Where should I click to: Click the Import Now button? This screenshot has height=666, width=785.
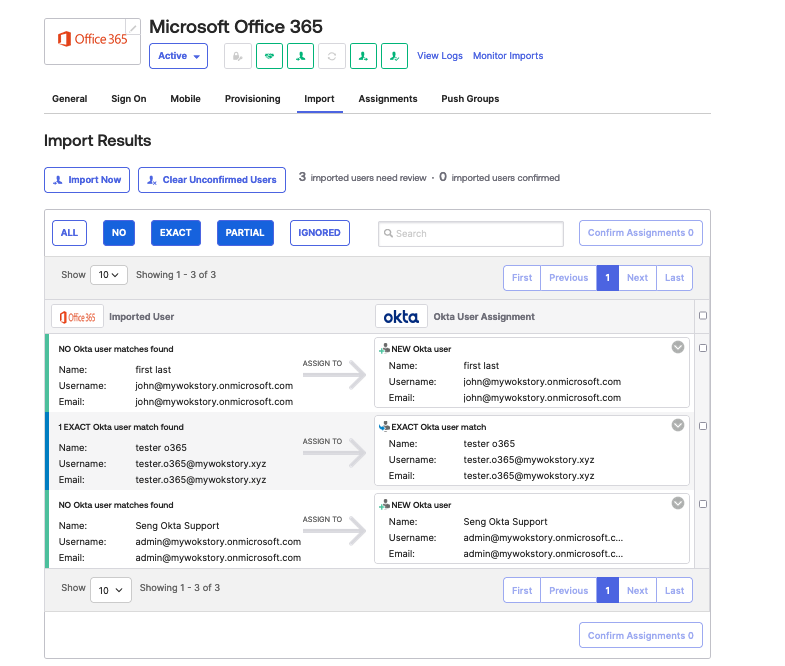pos(87,180)
